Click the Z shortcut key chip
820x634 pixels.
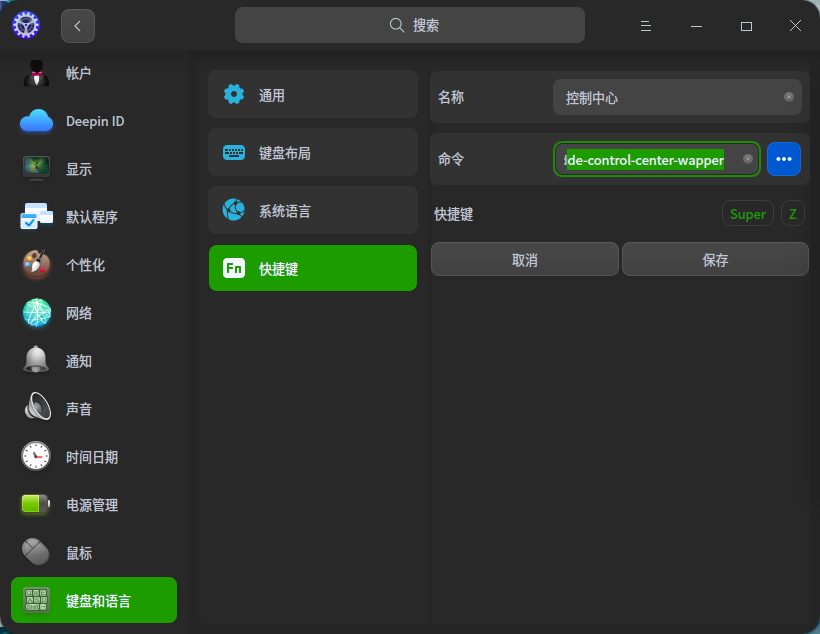[x=793, y=213]
